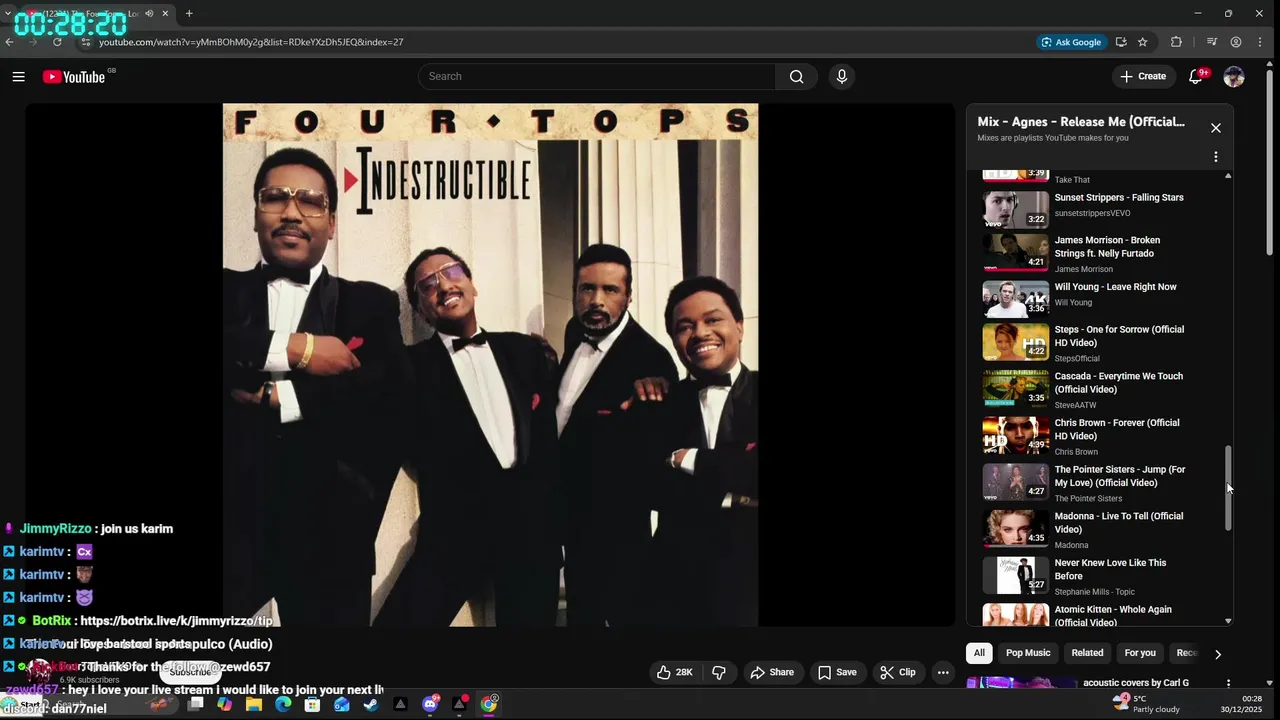Open Outlook from the taskbar
This screenshot has width=1280, height=720.
pyautogui.click(x=342, y=704)
